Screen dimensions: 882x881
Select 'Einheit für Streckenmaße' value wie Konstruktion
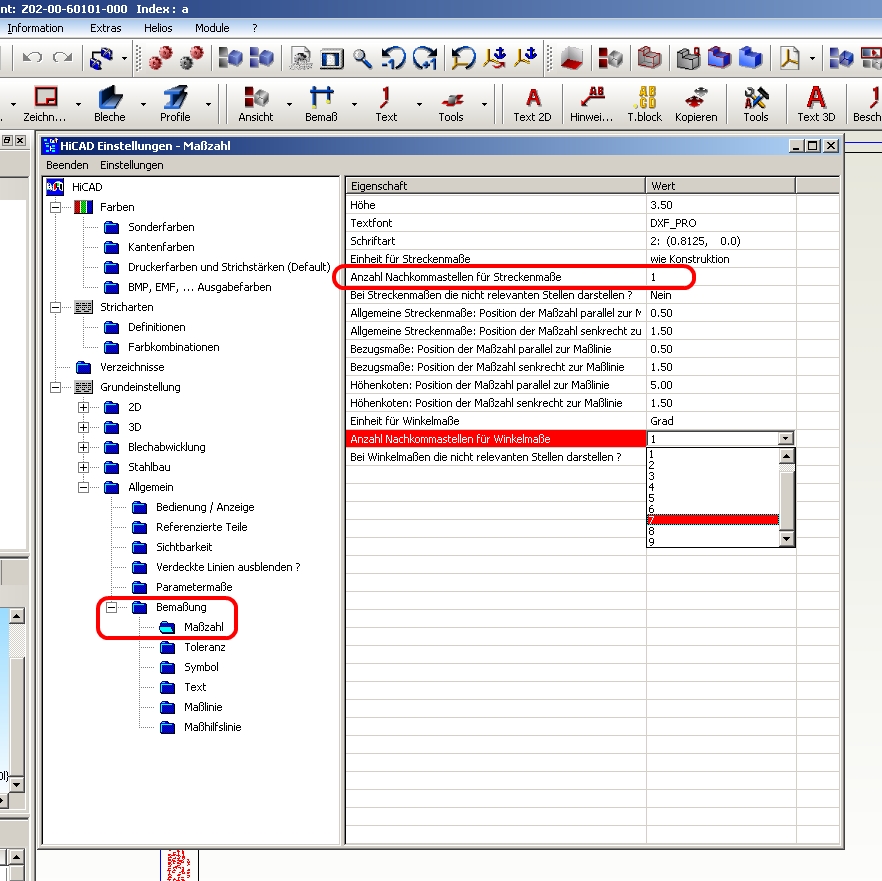[721, 259]
